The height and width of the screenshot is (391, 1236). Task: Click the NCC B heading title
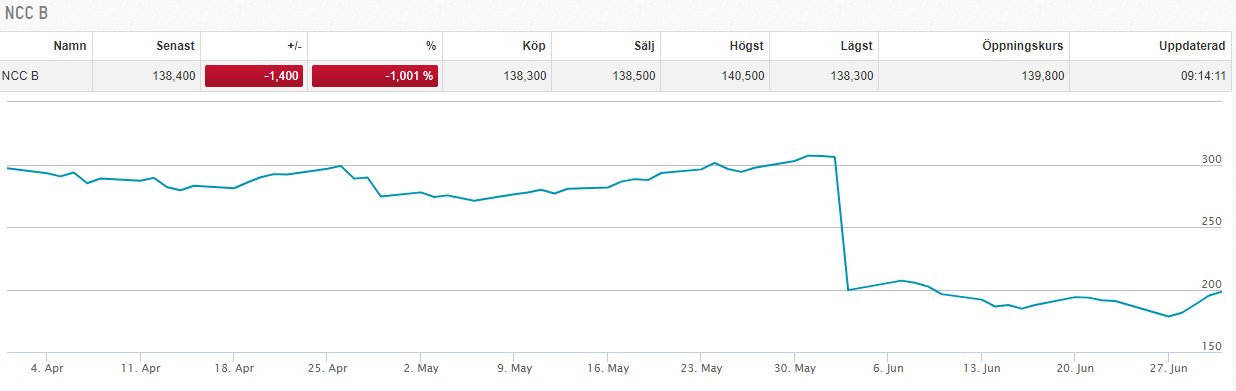coord(27,13)
